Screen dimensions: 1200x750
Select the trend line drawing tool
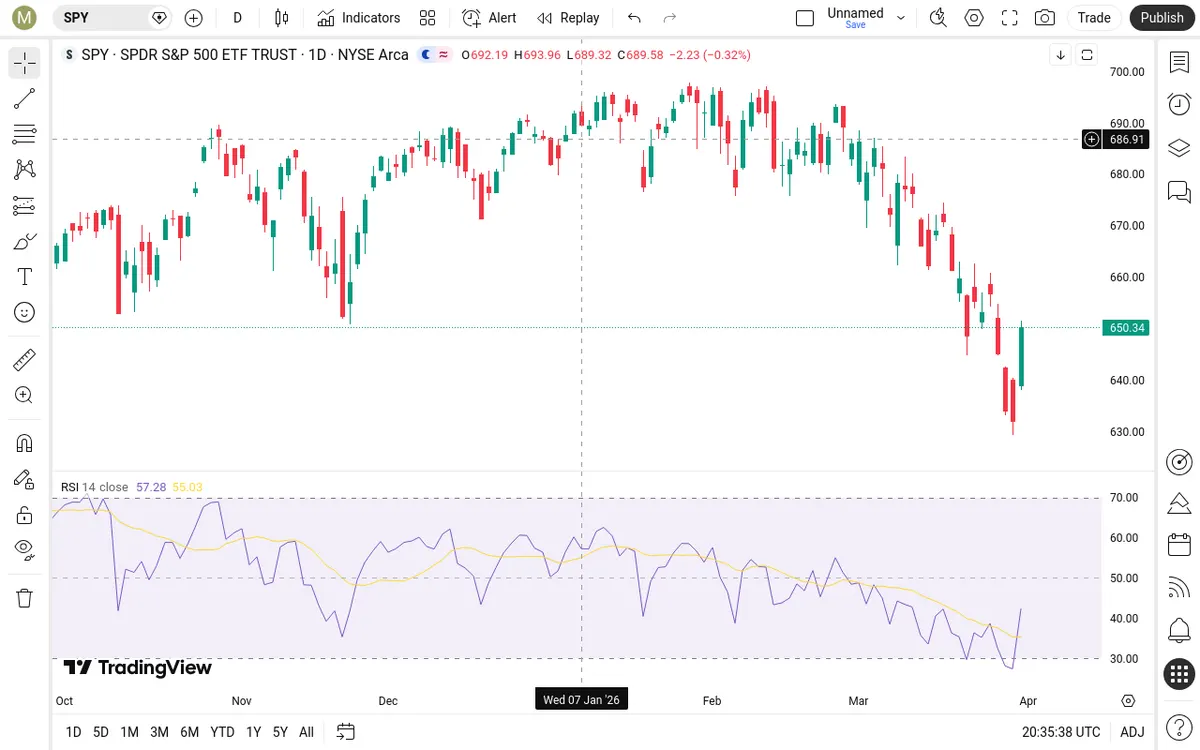tap(25, 98)
